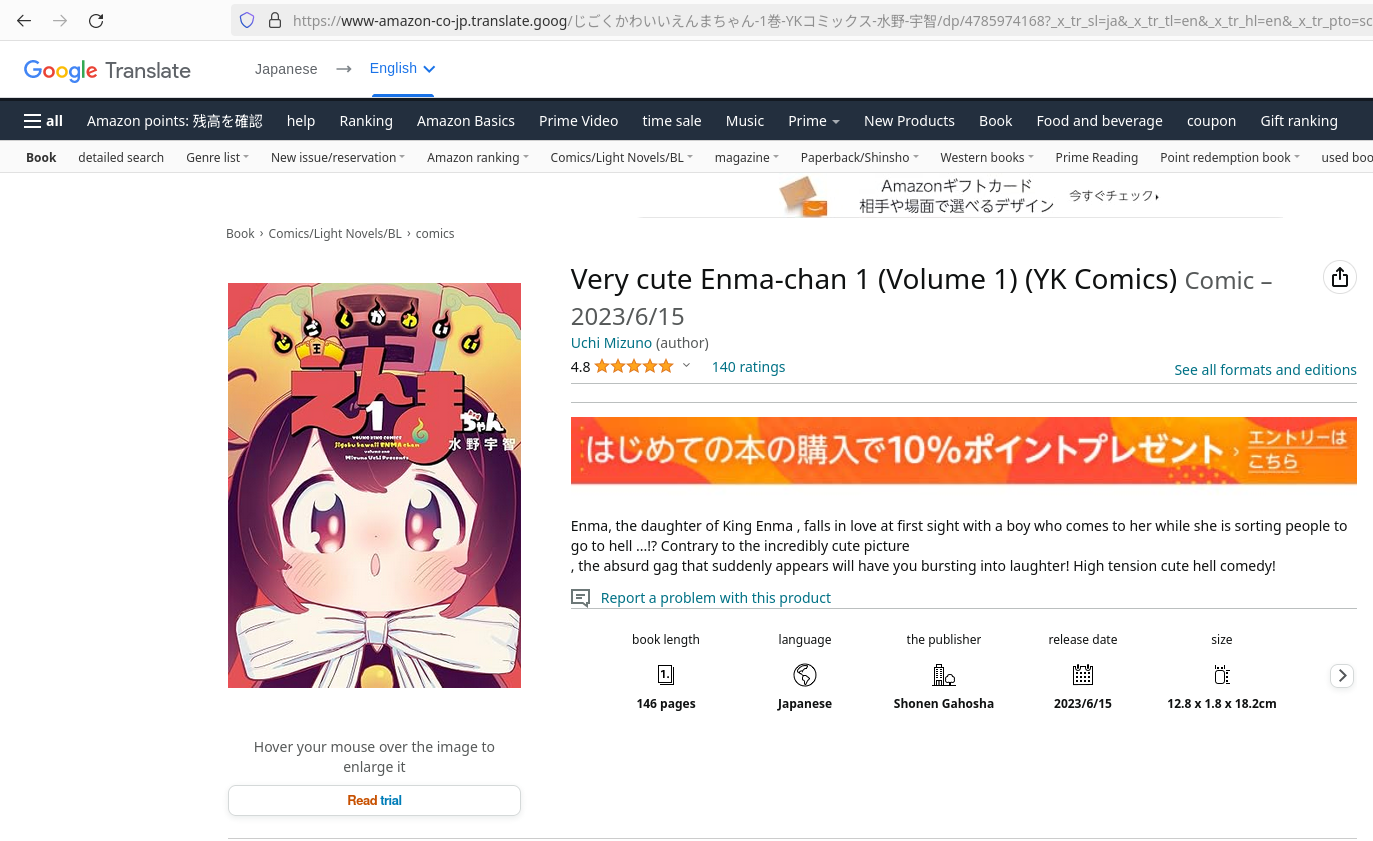Select Prime Video in the navigation bar
The width and height of the screenshot is (1373, 841).
click(578, 121)
